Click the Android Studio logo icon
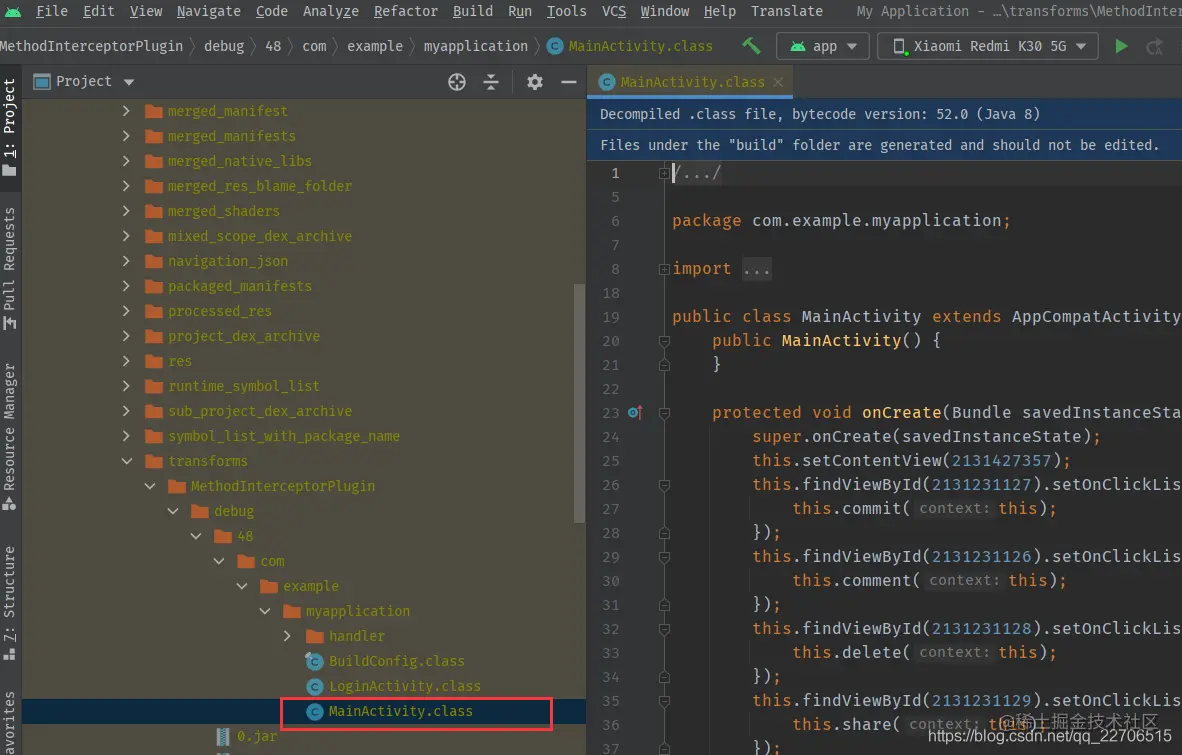 (x=13, y=11)
